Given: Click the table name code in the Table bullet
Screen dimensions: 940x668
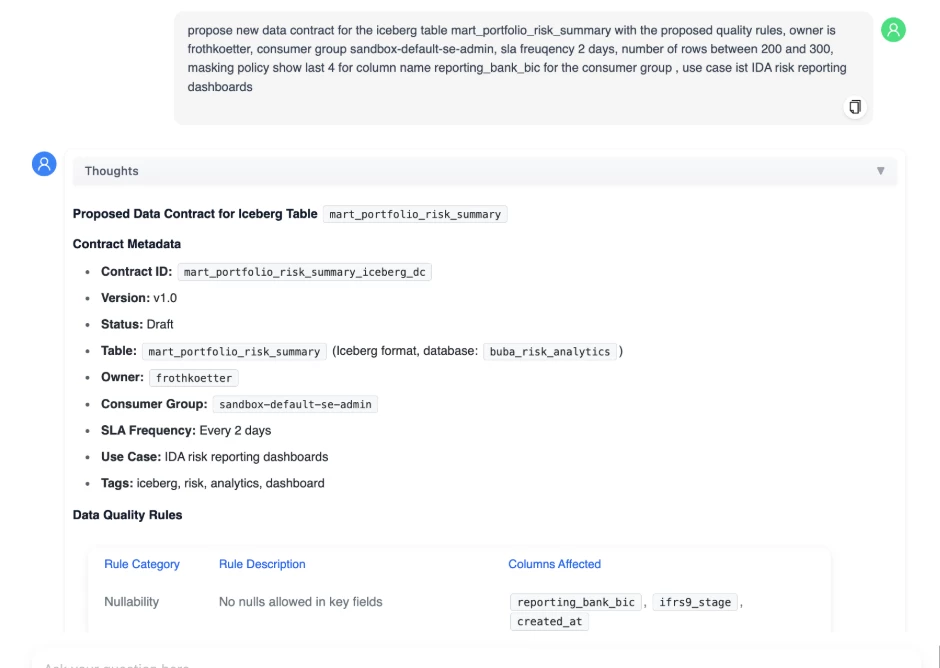Looking at the screenshot, I should pyautogui.click(x=234, y=351).
